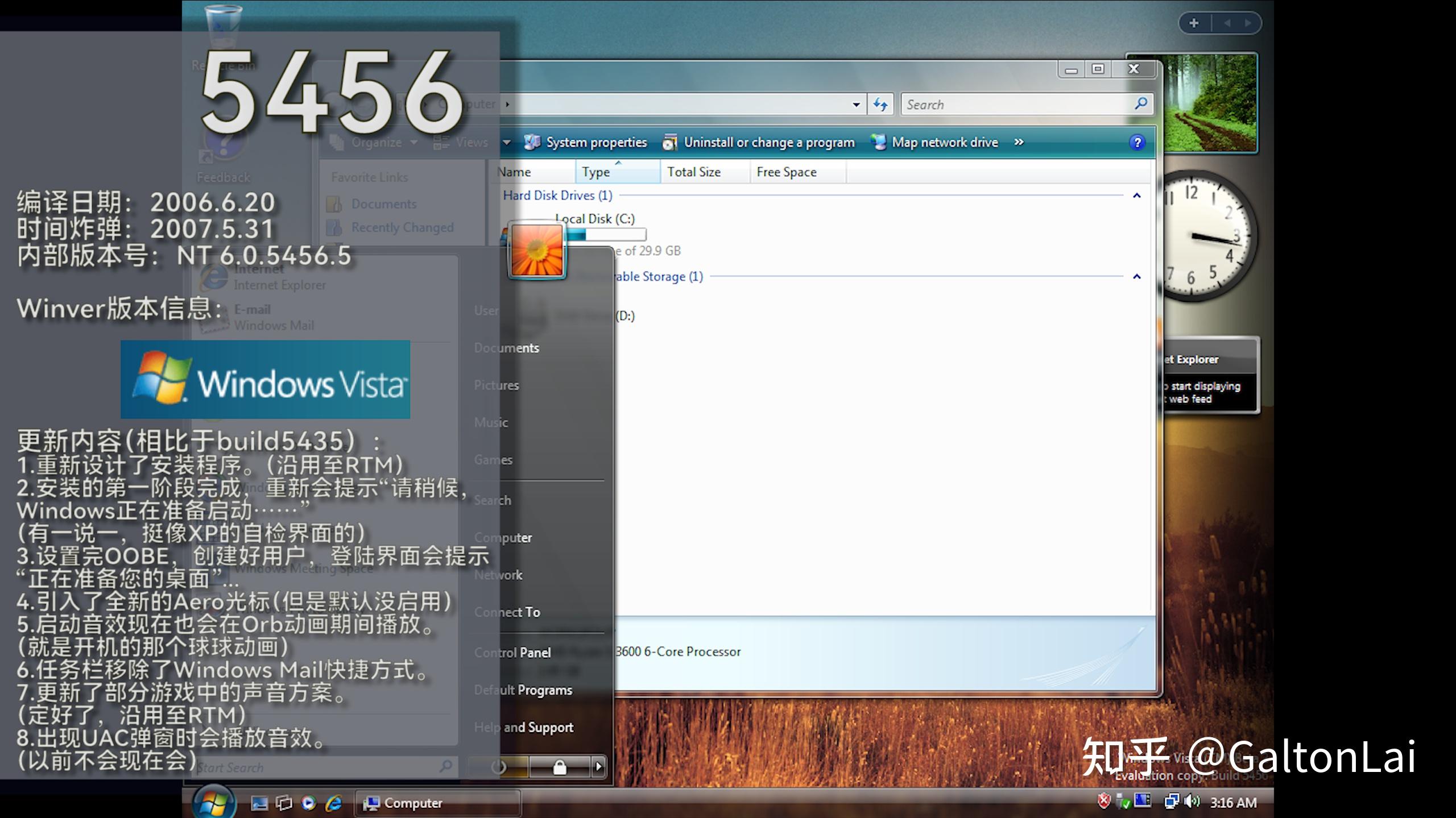Open the Organize menu in Explorer
Image resolution: width=1456 pixels, height=818 pixels.
coord(375,142)
